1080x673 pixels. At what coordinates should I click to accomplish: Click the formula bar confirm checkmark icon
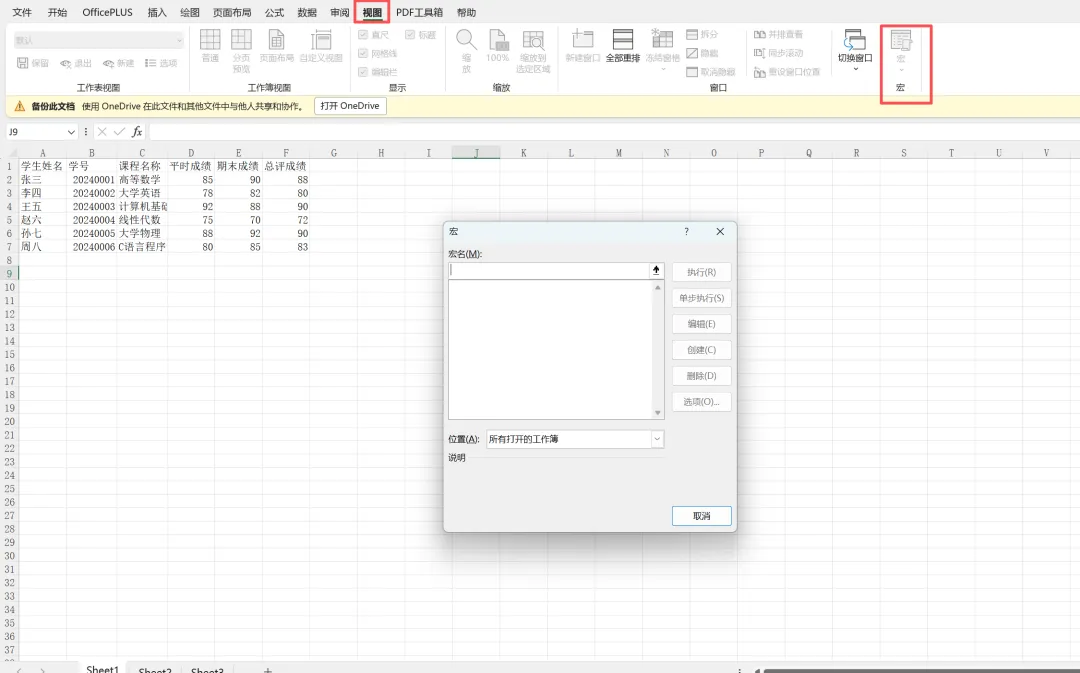(119, 132)
